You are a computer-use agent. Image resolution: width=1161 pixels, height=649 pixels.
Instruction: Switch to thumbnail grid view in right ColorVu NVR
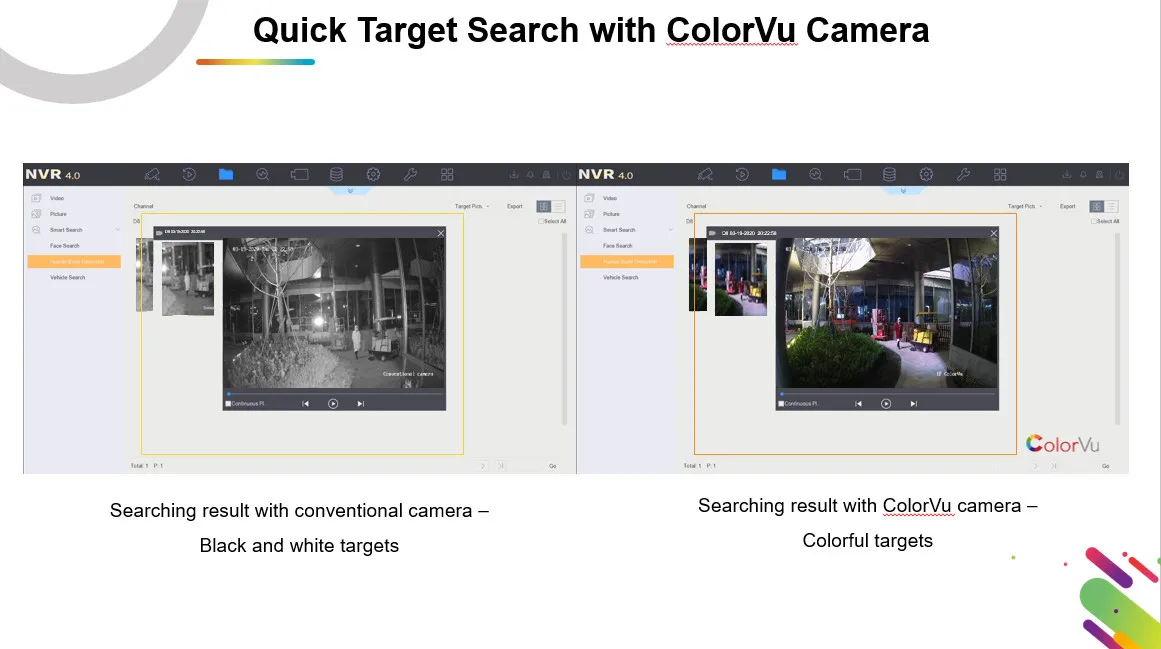(1097, 206)
